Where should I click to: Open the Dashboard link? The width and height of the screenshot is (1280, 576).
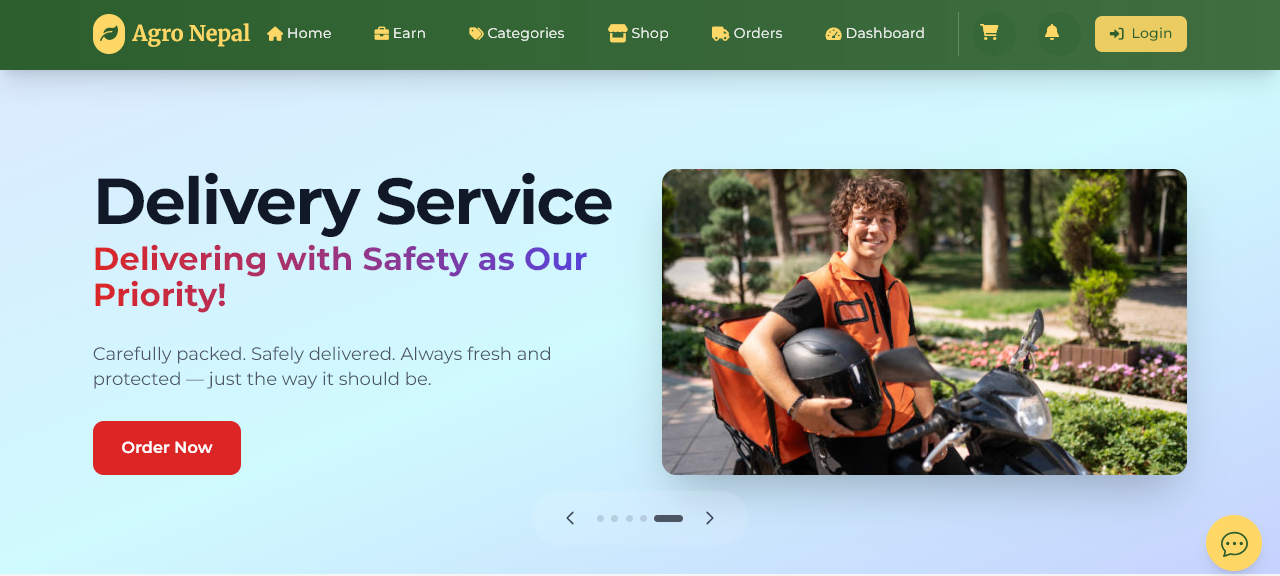875,33
